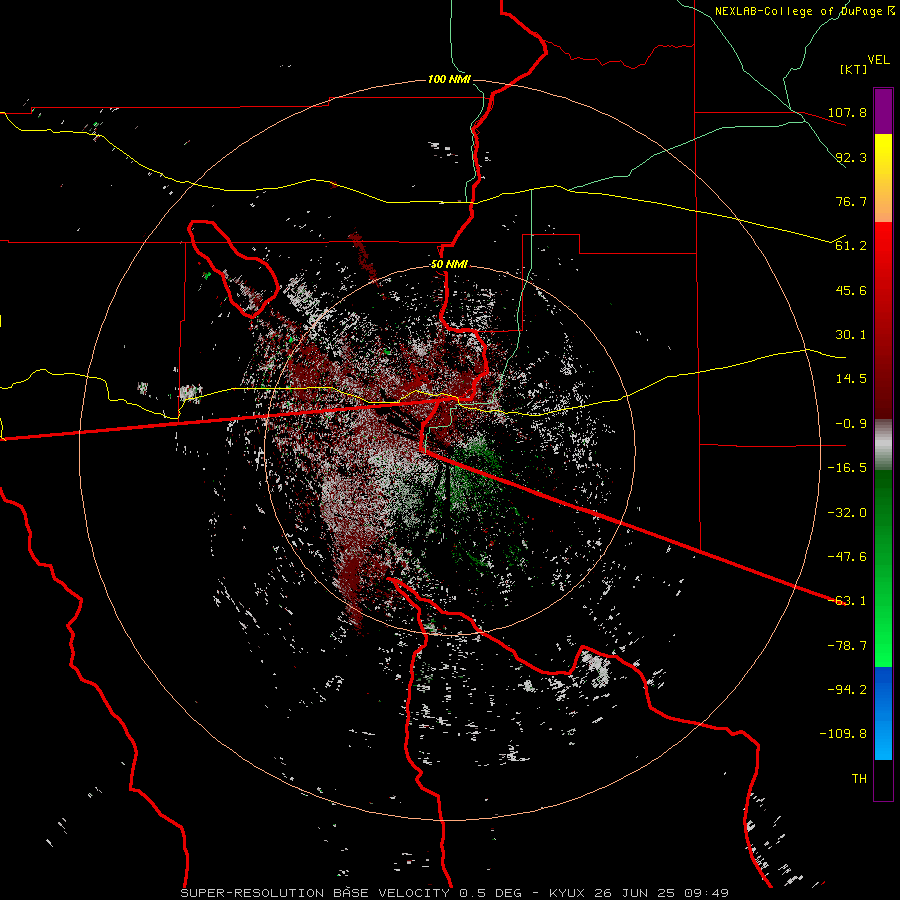Click the -94.2 velocity scale value
The height and width of the screenshot is (900, 900).
(x=847, y=690)
